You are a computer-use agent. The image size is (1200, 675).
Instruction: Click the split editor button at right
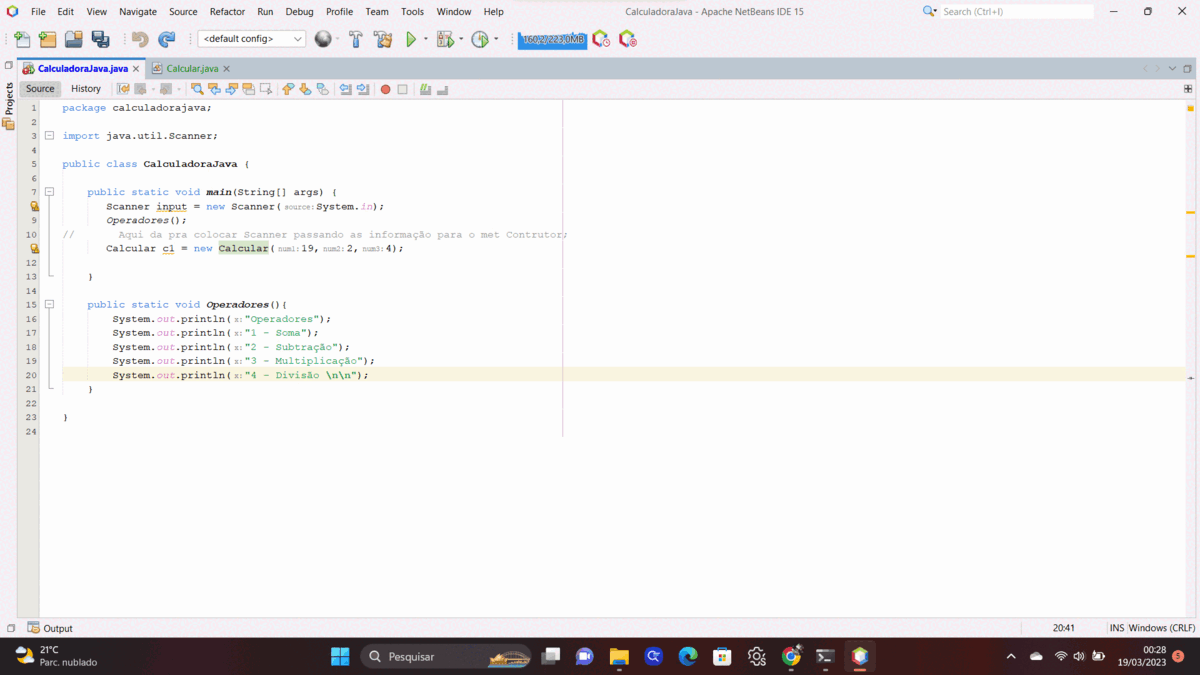(x=1188, y=89)
